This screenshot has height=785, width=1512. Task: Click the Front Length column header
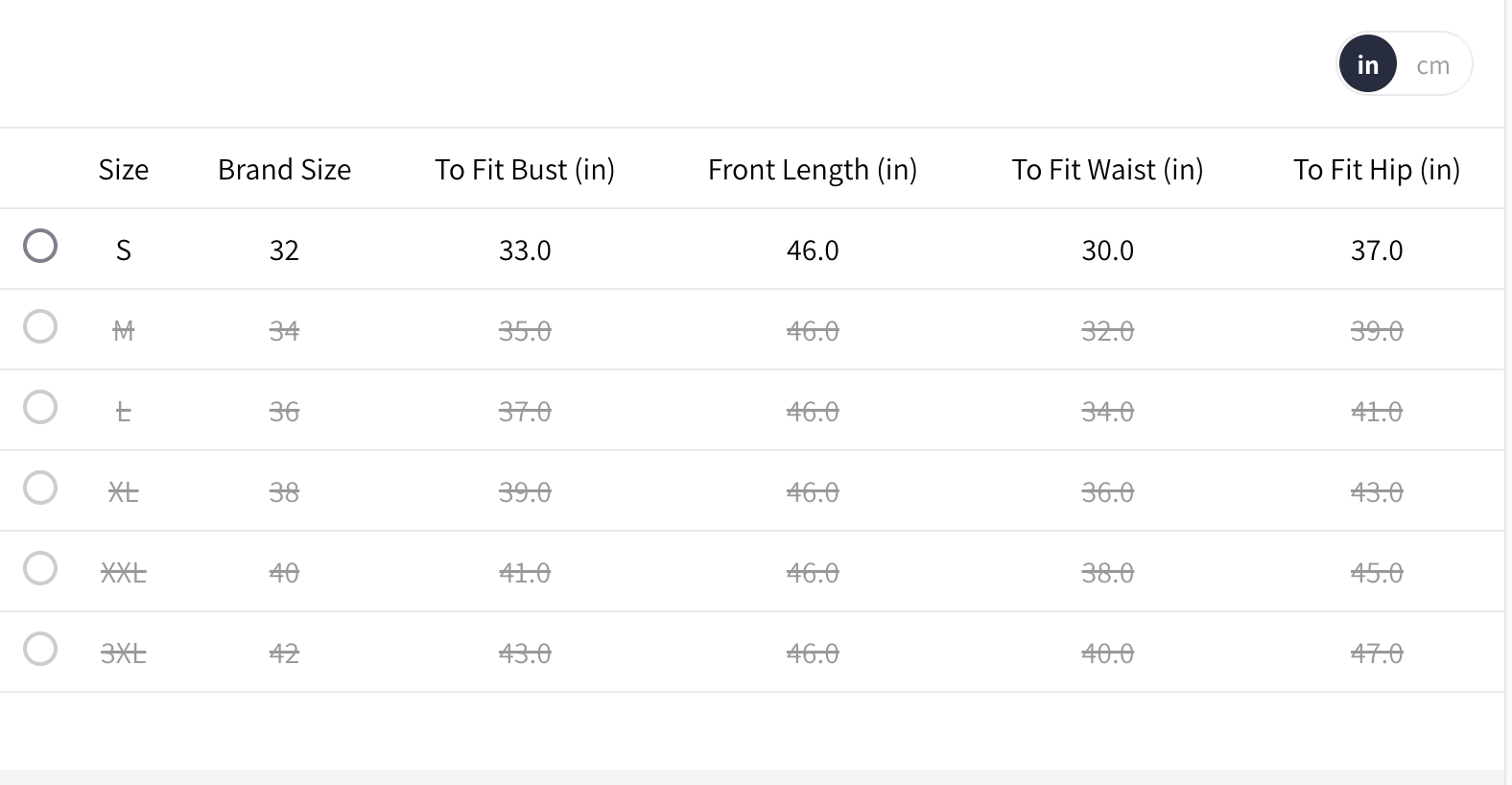coord(813,170)
